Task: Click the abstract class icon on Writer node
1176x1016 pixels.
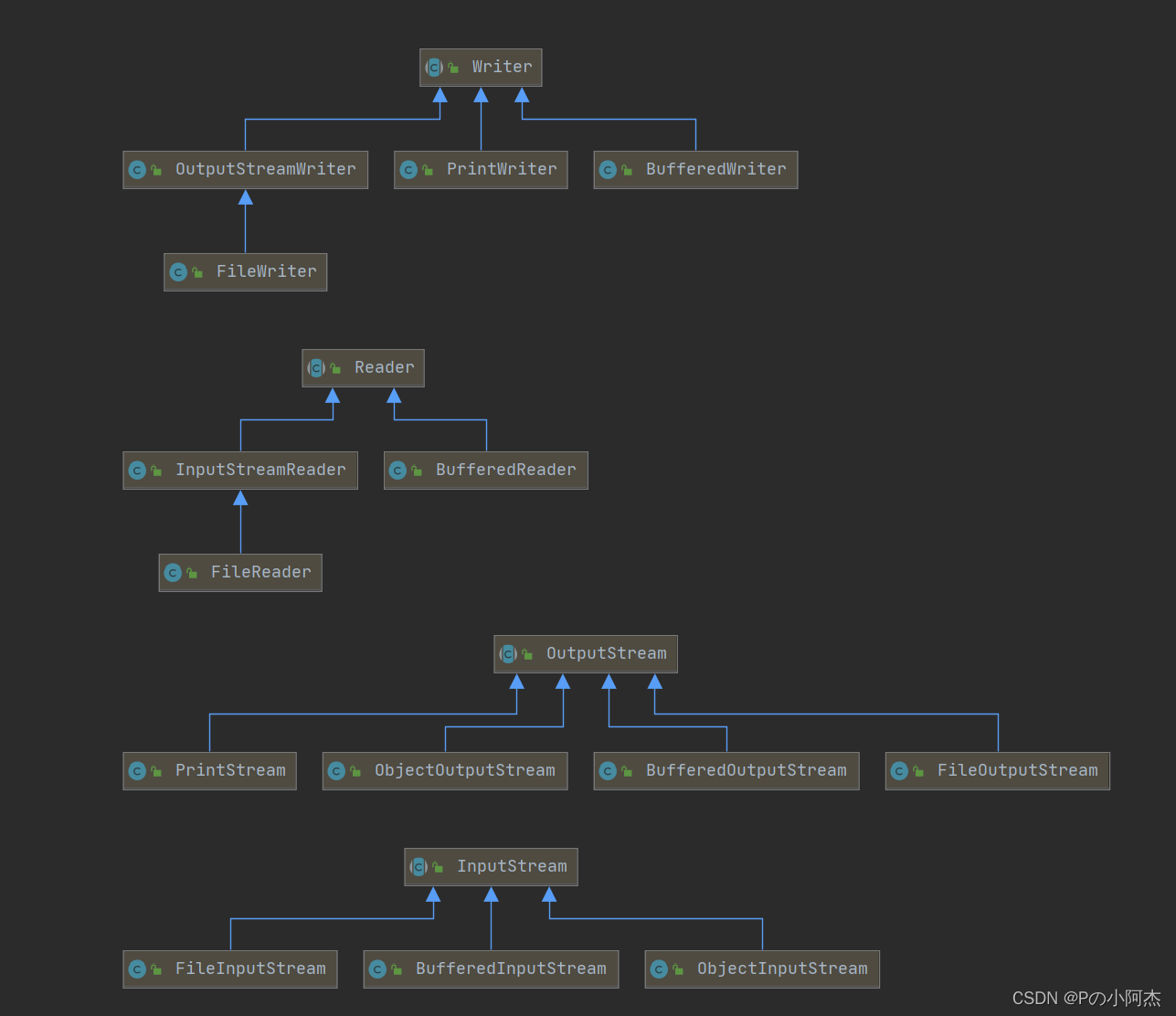Action: (x=434, y=68)
